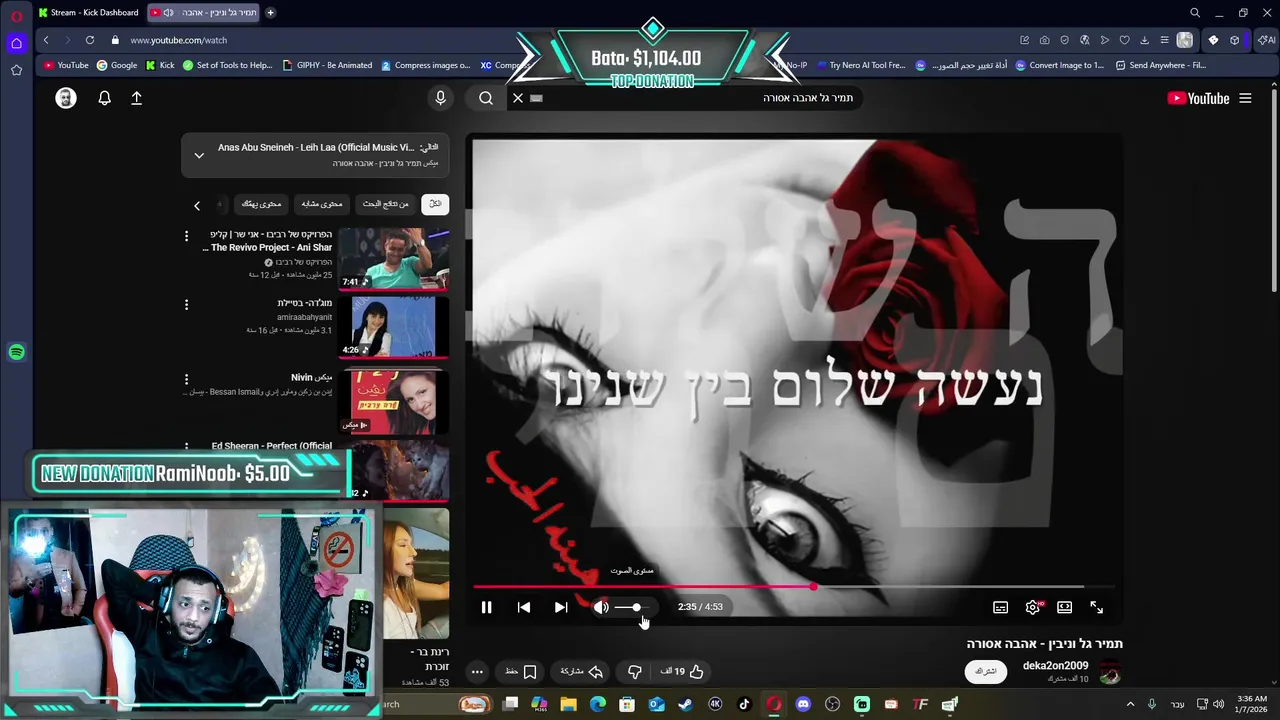Dislike the video thumbs-down

pos(634,671)
